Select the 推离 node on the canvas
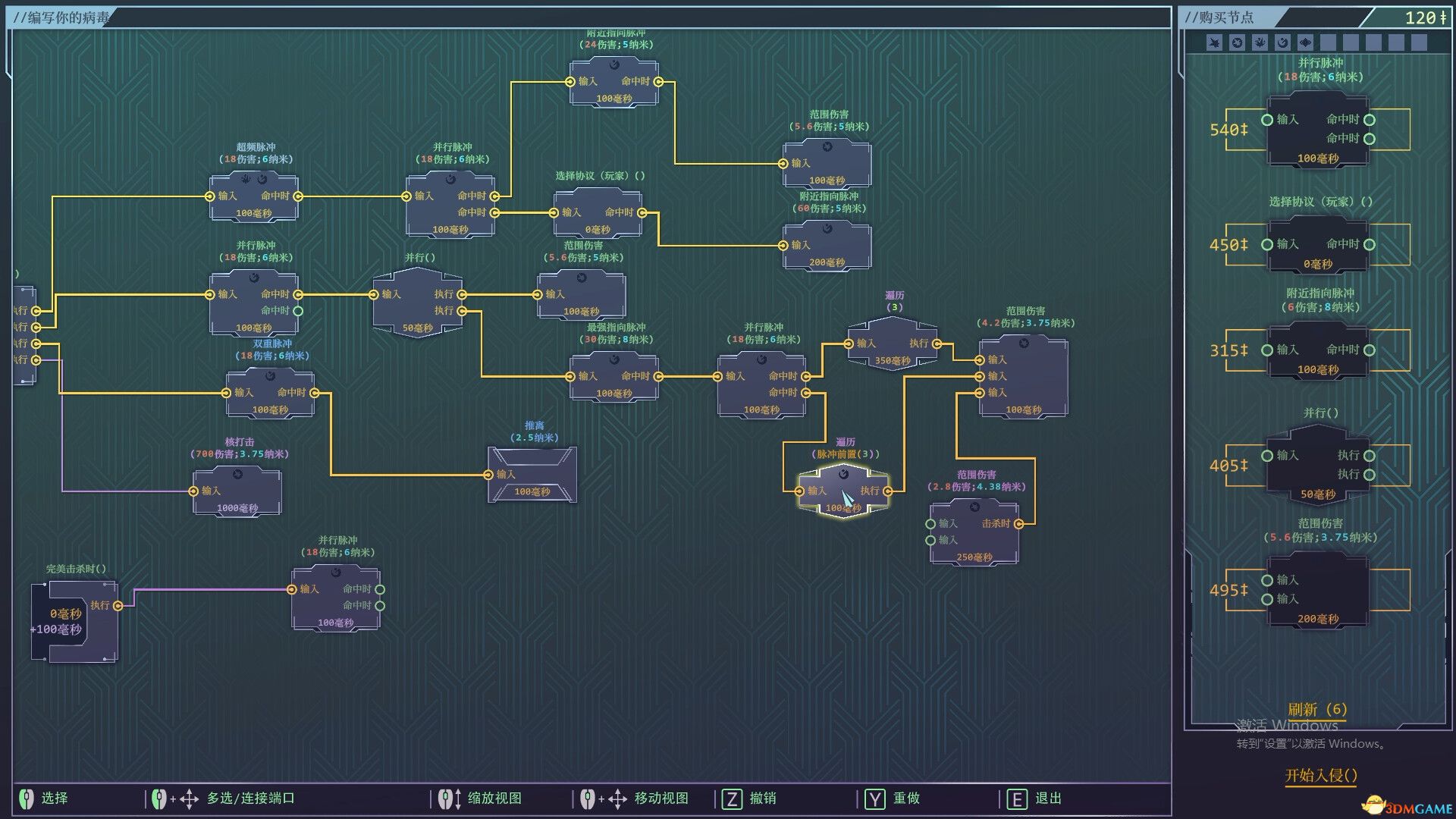The width and height of the screenshot is (1456, 819). click(532, 475)
